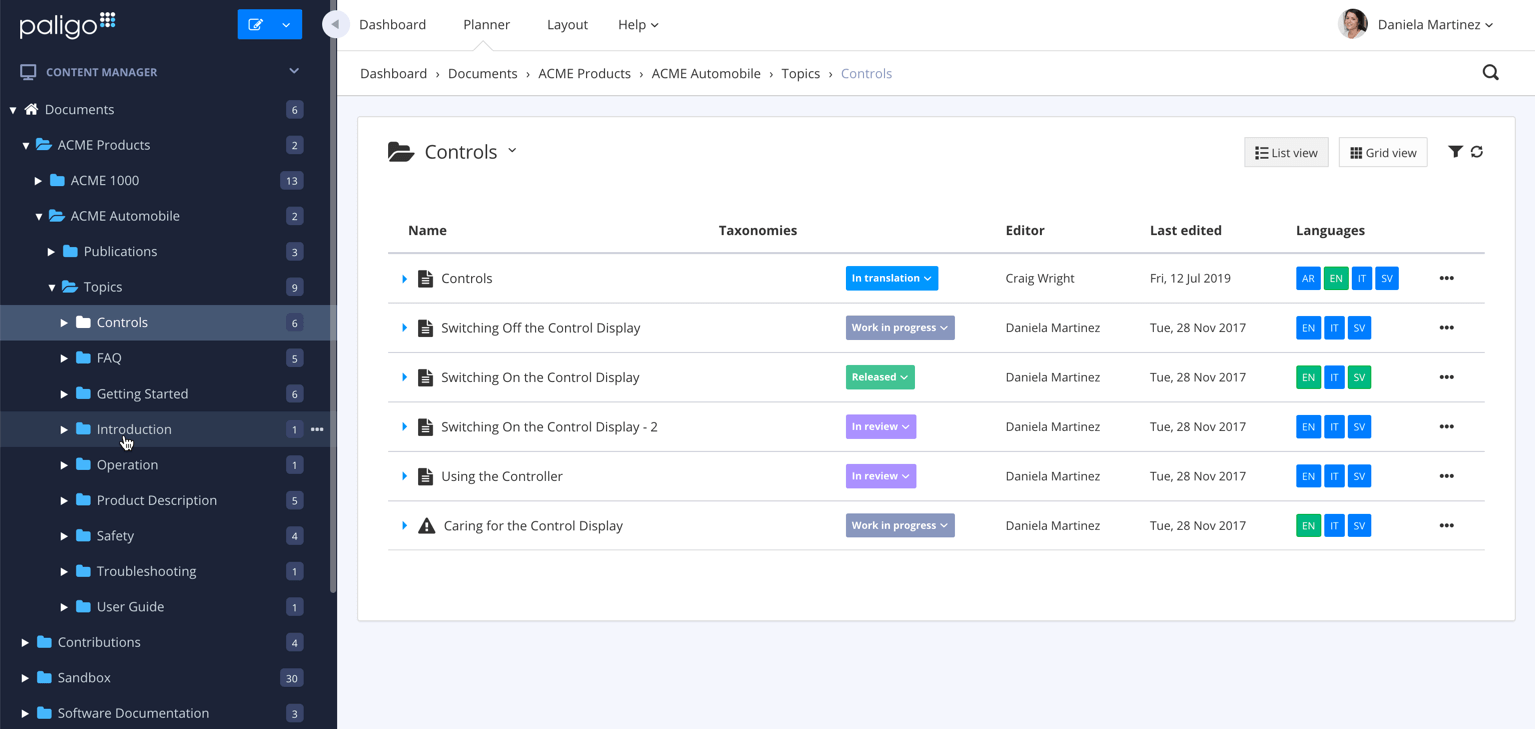Open the Help menu
Image resolution: width=1535 pixels, height=729 pixels.
638,24
